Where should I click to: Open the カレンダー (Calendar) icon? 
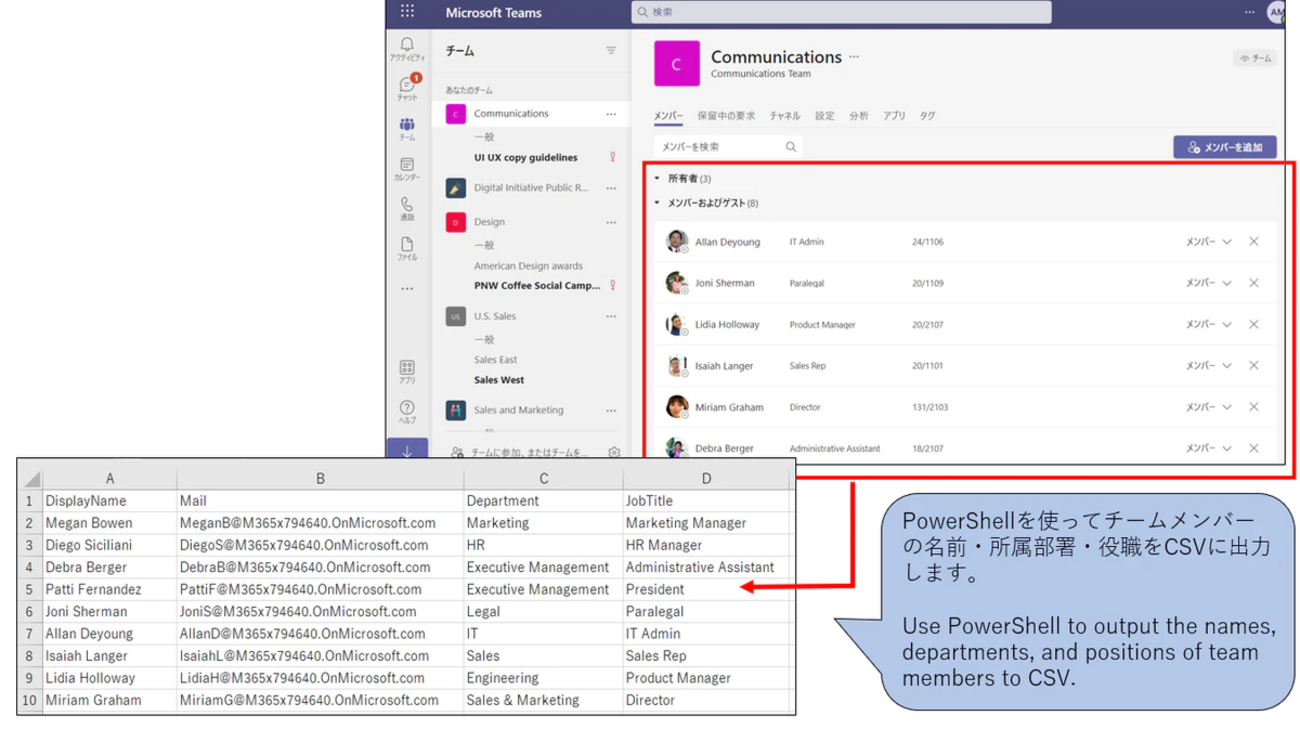point(407,165)
